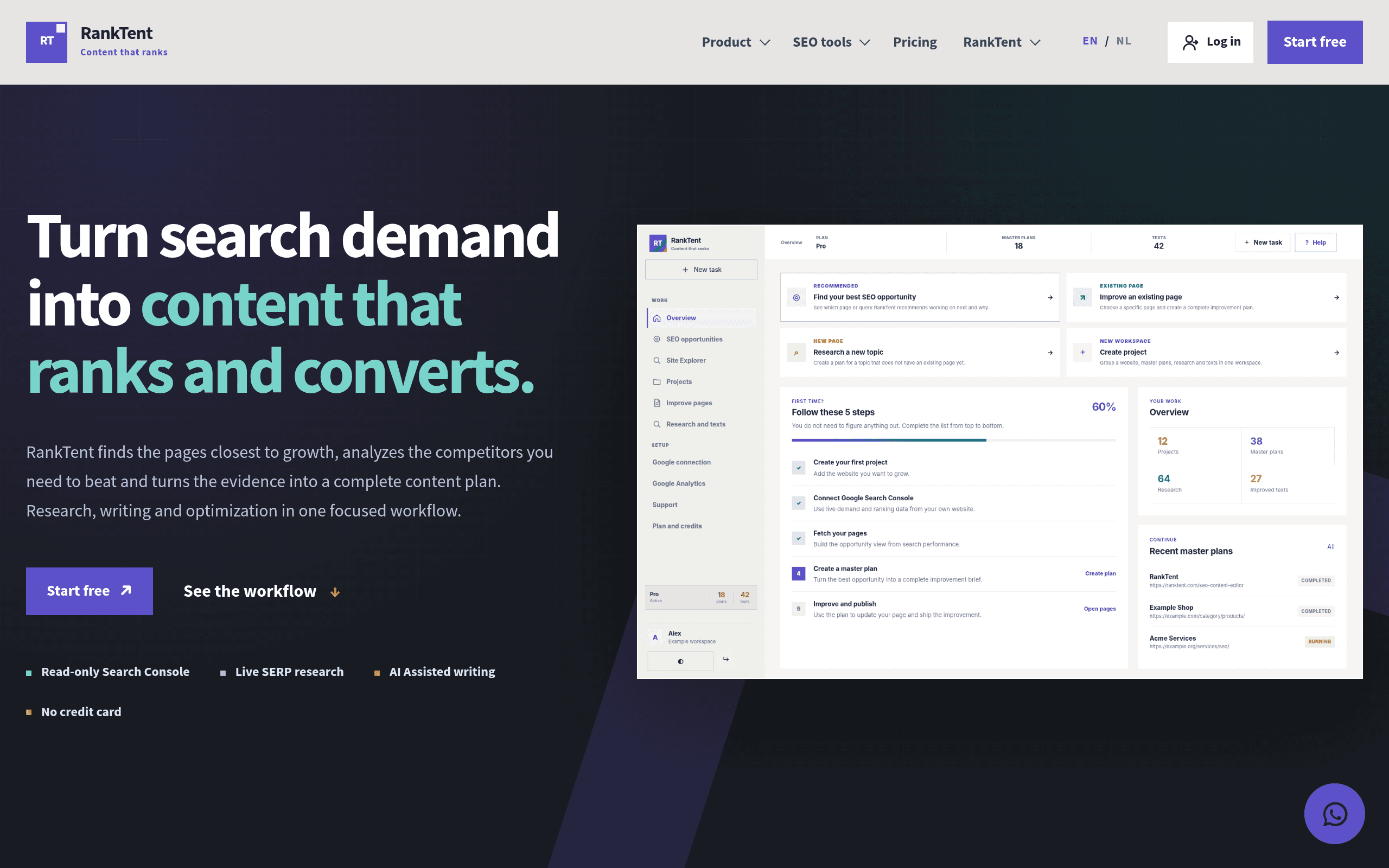Click the 60% steps progress bar
The width and height of the screenshot is (1389, 868).
click(x=953, y=441)
